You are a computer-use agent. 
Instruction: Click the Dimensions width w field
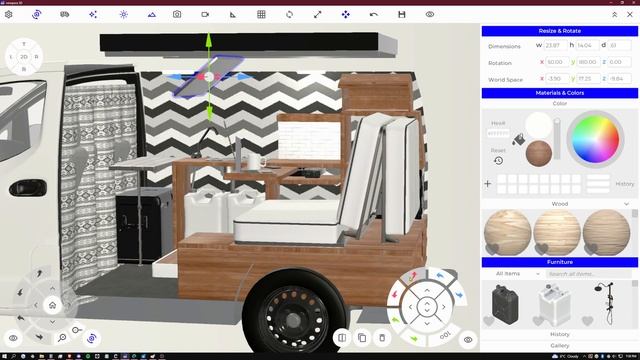click(x=555, y=45)
